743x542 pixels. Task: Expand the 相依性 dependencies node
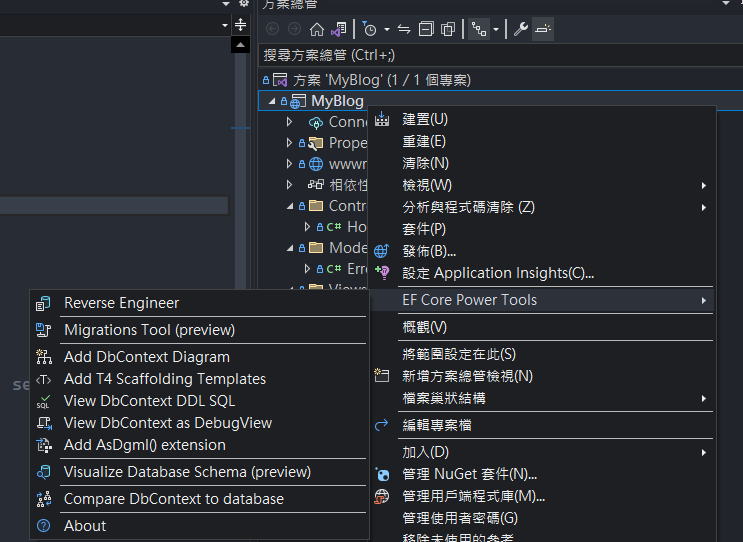pos(290,185)
